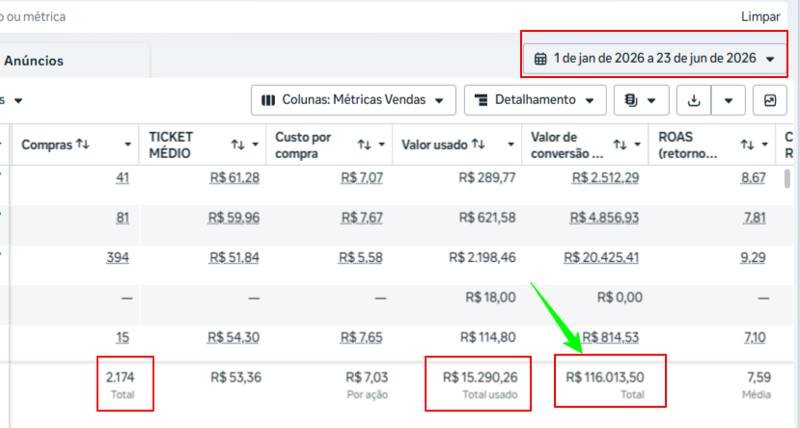The height and width of the screenshot is (428, 800).
Task: Open conversion value R$ 4.856,93
Action: pos(605,218)
